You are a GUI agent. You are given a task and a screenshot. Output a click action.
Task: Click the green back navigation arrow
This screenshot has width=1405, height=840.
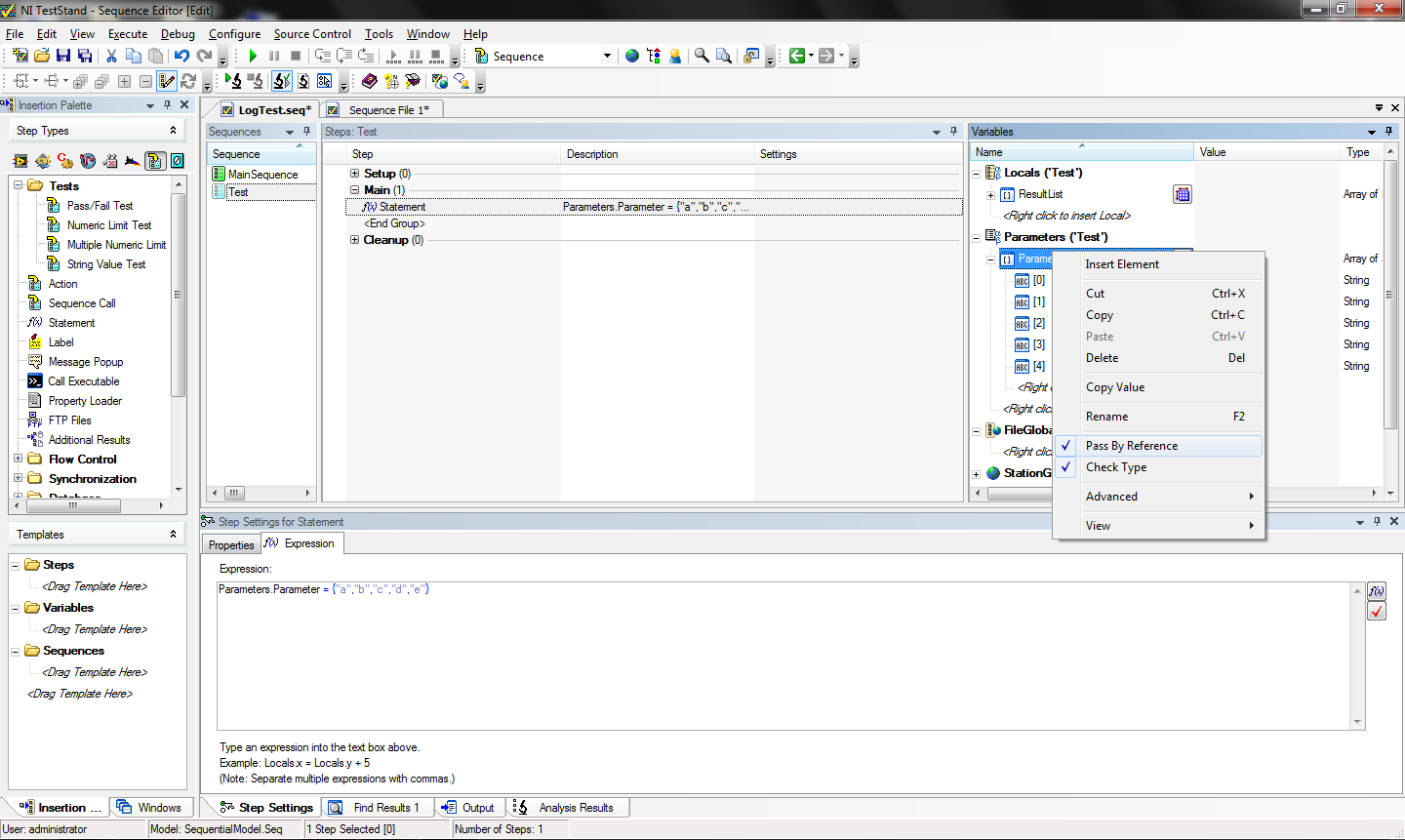[797, 56]
